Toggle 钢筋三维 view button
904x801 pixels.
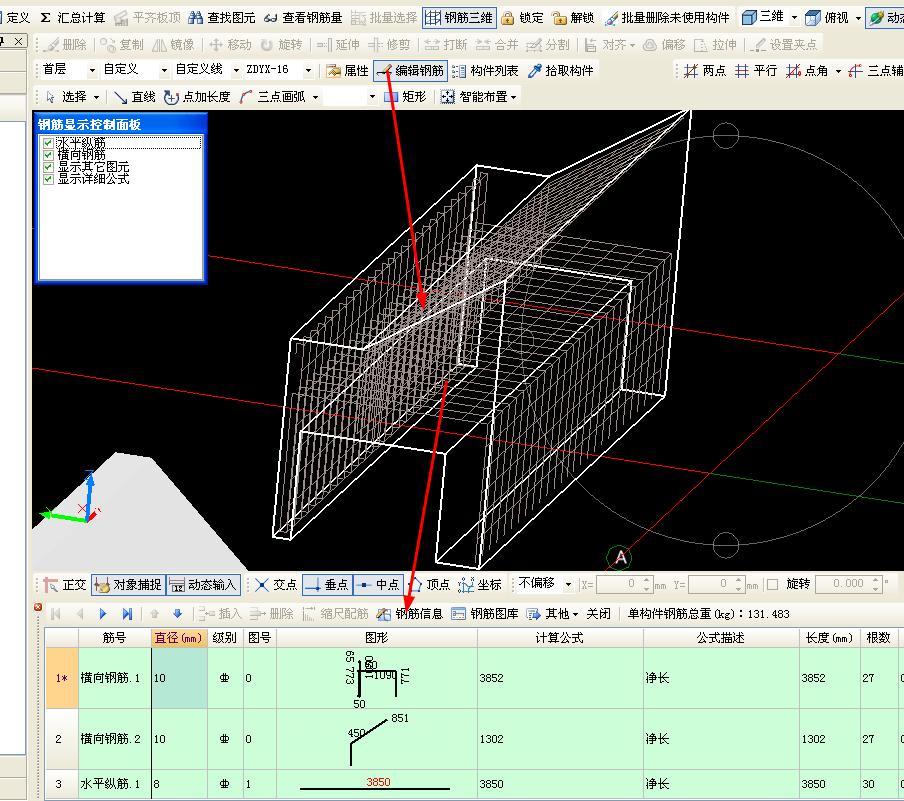click(x=459, y=18)
